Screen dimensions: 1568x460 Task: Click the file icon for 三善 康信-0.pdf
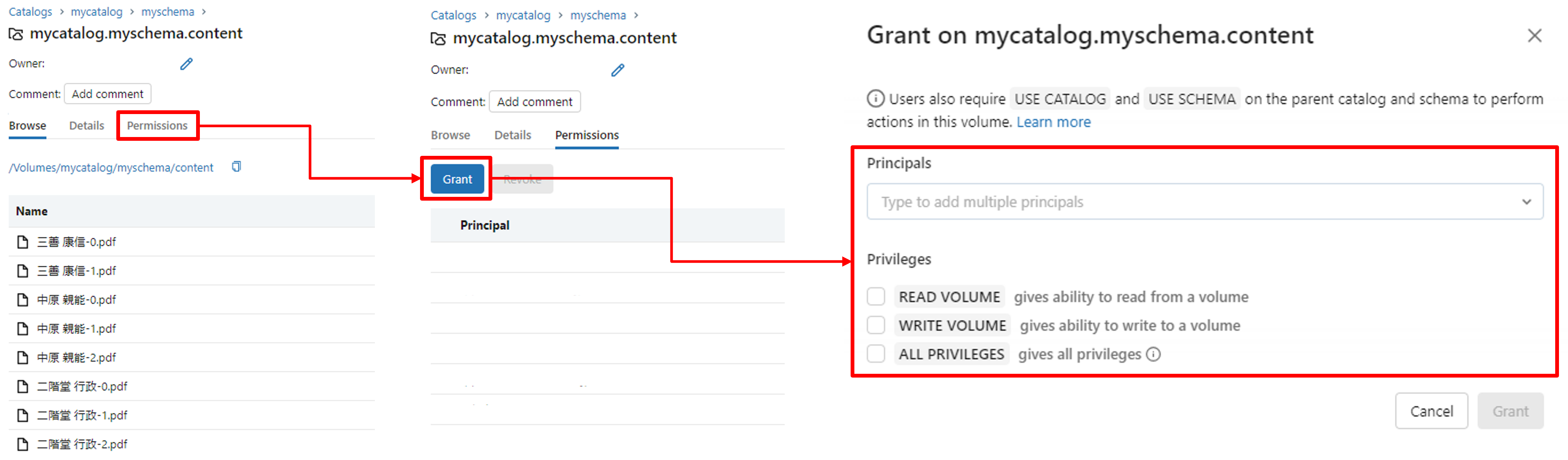click(x=23, y=242)
